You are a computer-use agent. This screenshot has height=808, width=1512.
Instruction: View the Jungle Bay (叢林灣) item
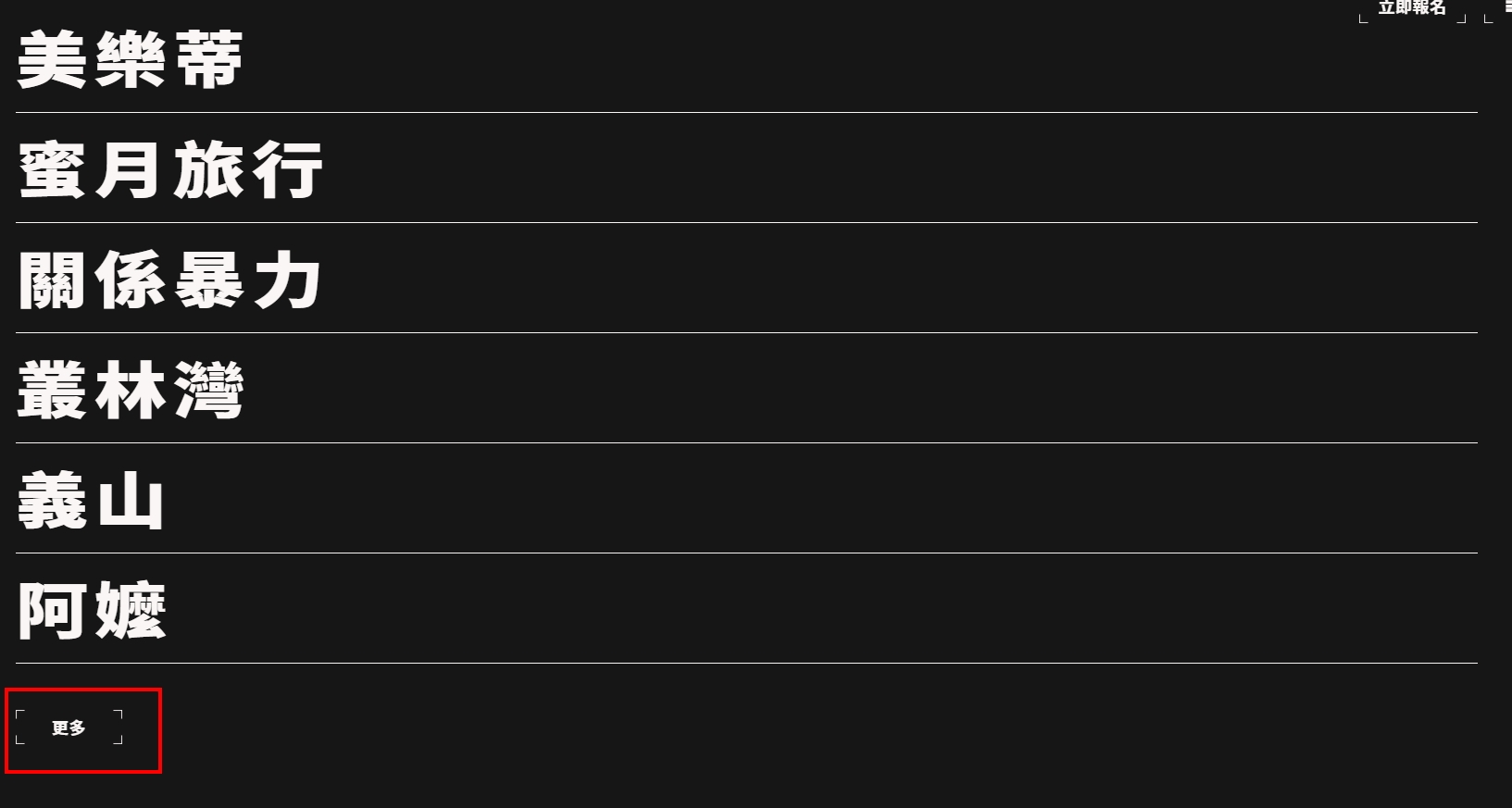tap(131, 390)
